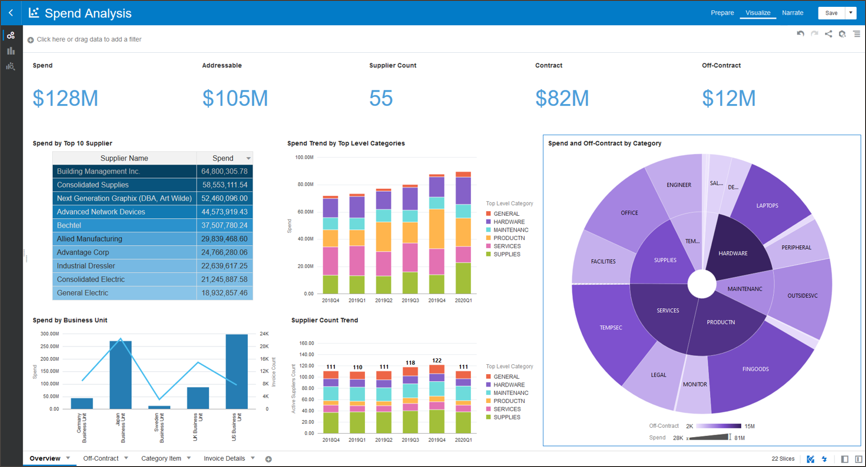Expand the Save button dropdown arrow
The image size is (866, 467).
[x=851, y=13]
